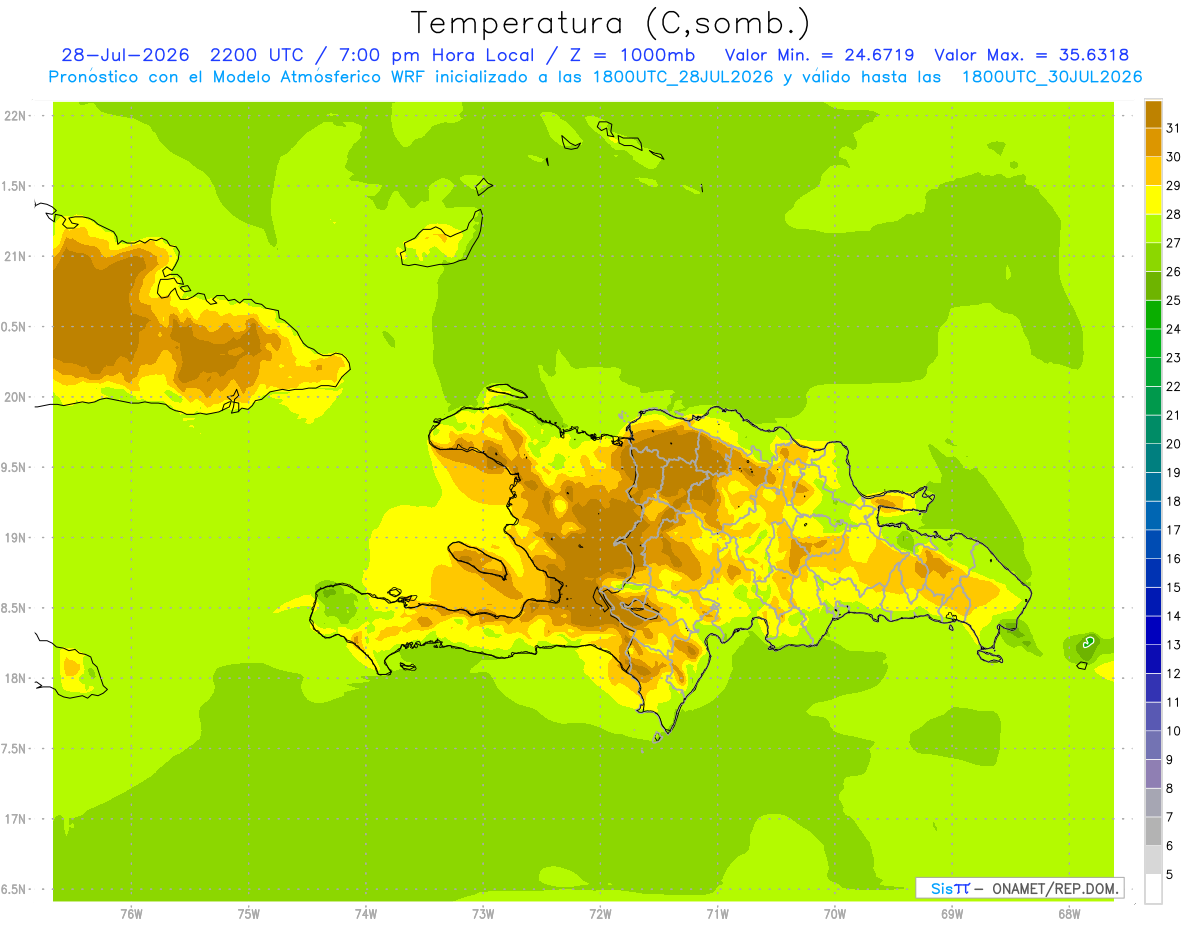Click the "8" colorbar label
This screenshot has width=1200, height=927.
point(1169,789)
